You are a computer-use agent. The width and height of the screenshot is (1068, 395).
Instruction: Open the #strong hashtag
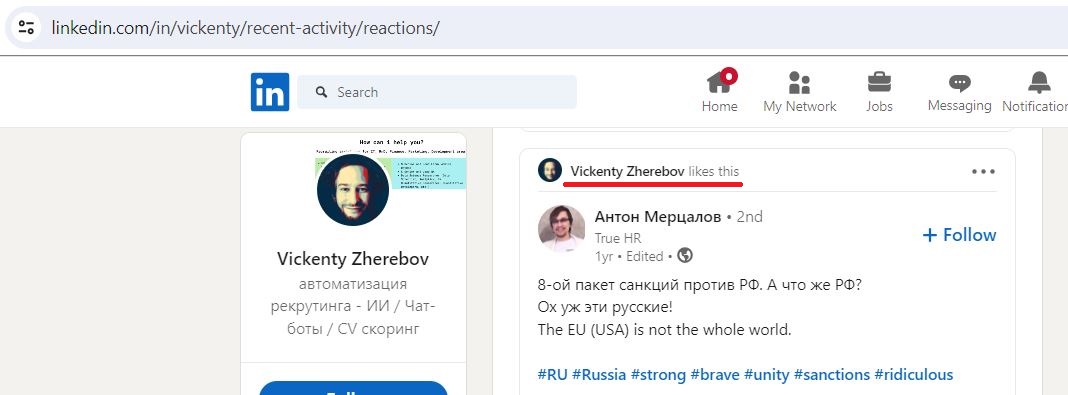click(x=658, y=375)
